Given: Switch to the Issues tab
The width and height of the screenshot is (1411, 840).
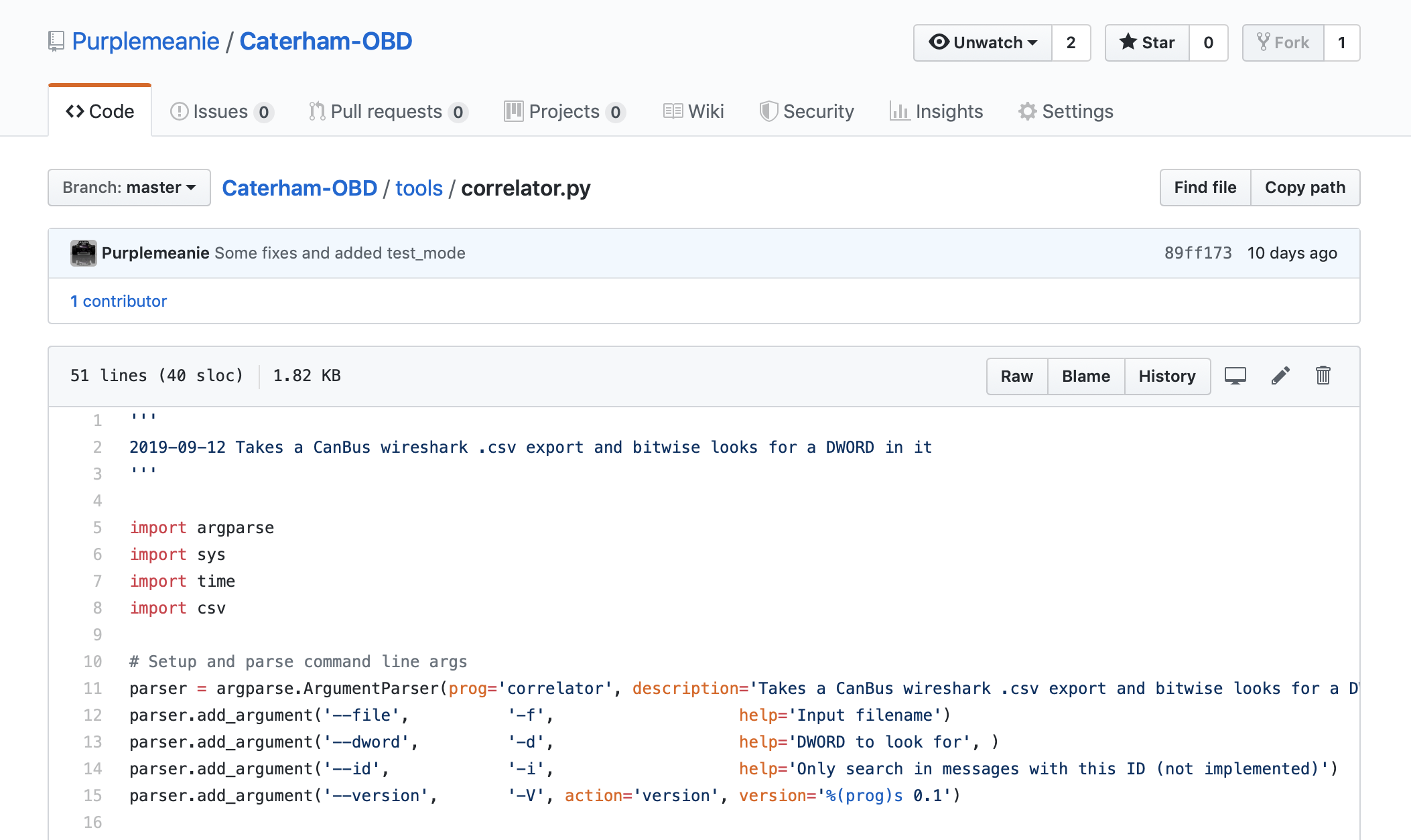Looking at the screenshot, I should pos(222,111).
